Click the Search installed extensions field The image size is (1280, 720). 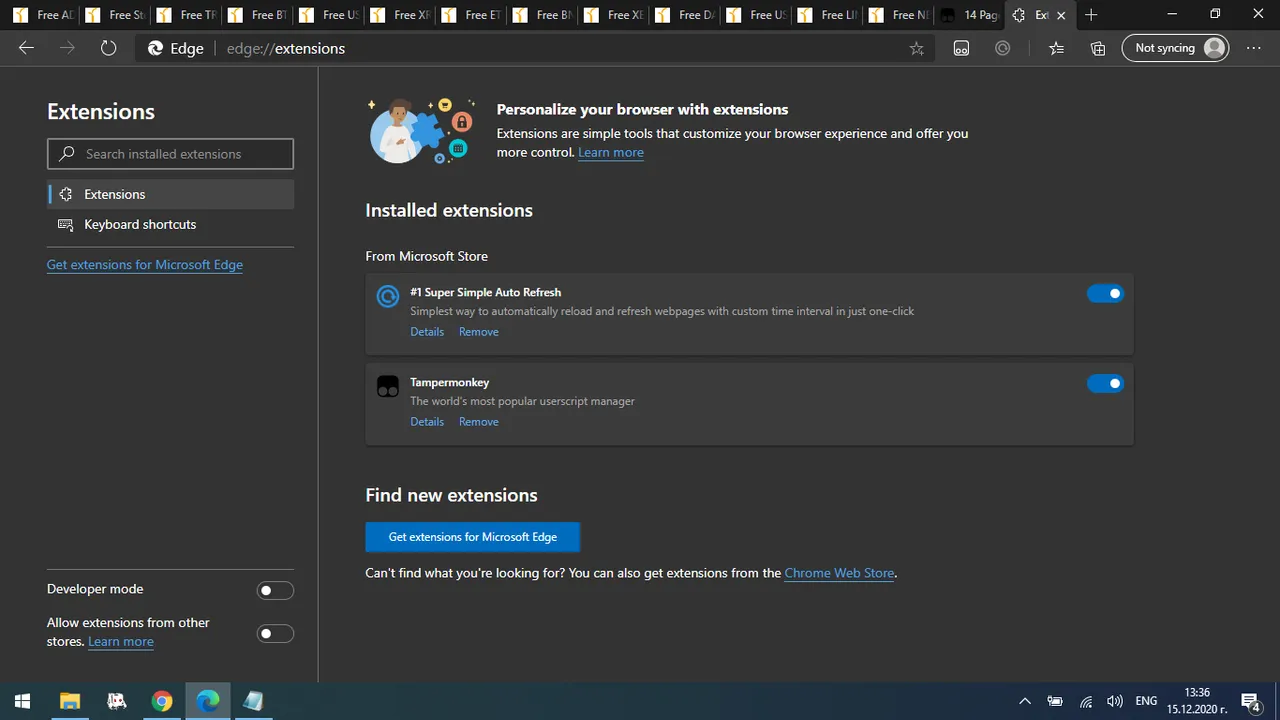(x=170, y=154)
